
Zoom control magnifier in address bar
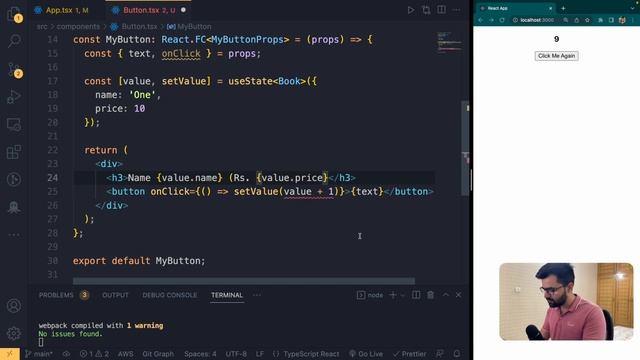(x=566, y=20)
